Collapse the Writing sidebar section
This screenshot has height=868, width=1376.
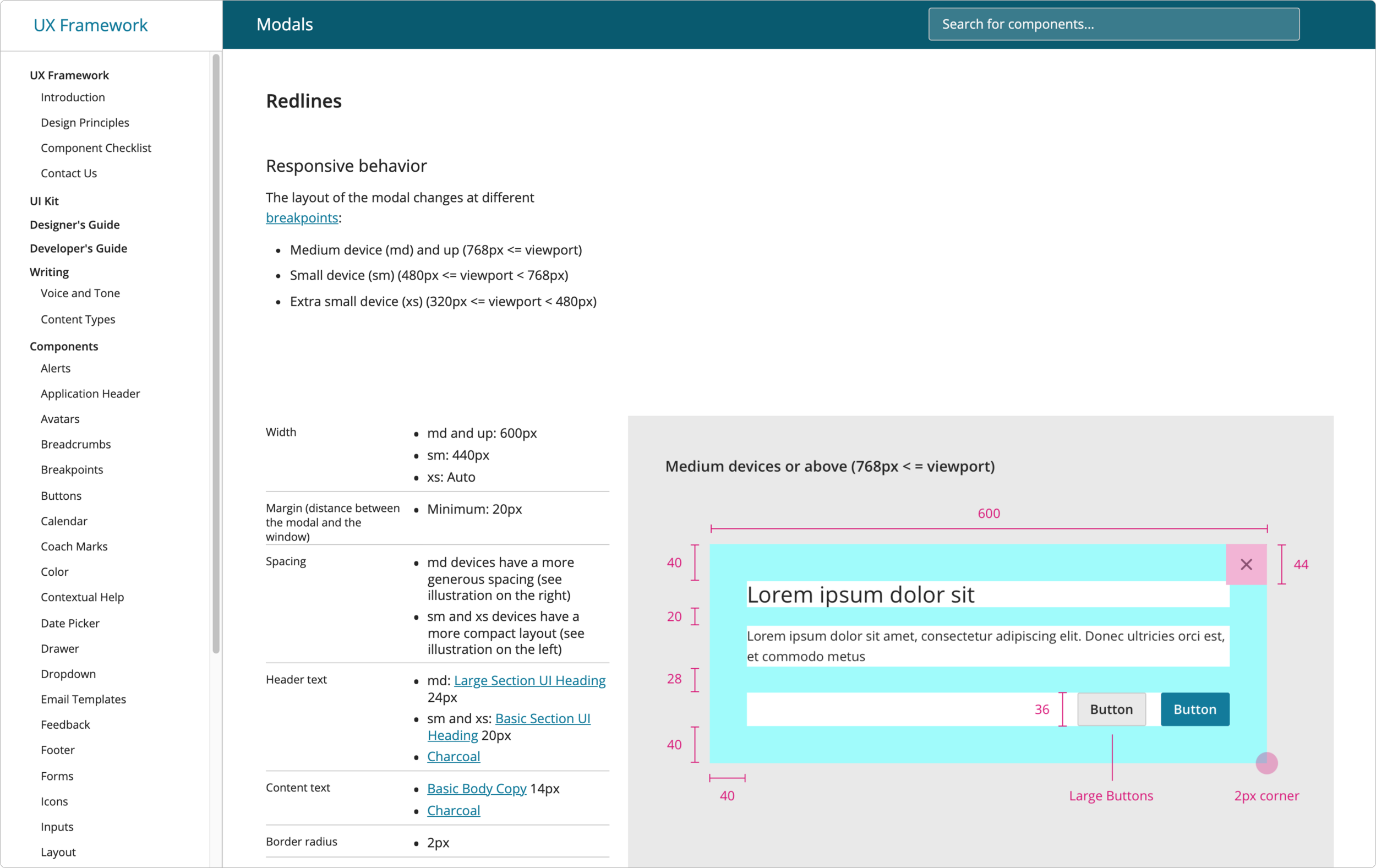point(49,272)
